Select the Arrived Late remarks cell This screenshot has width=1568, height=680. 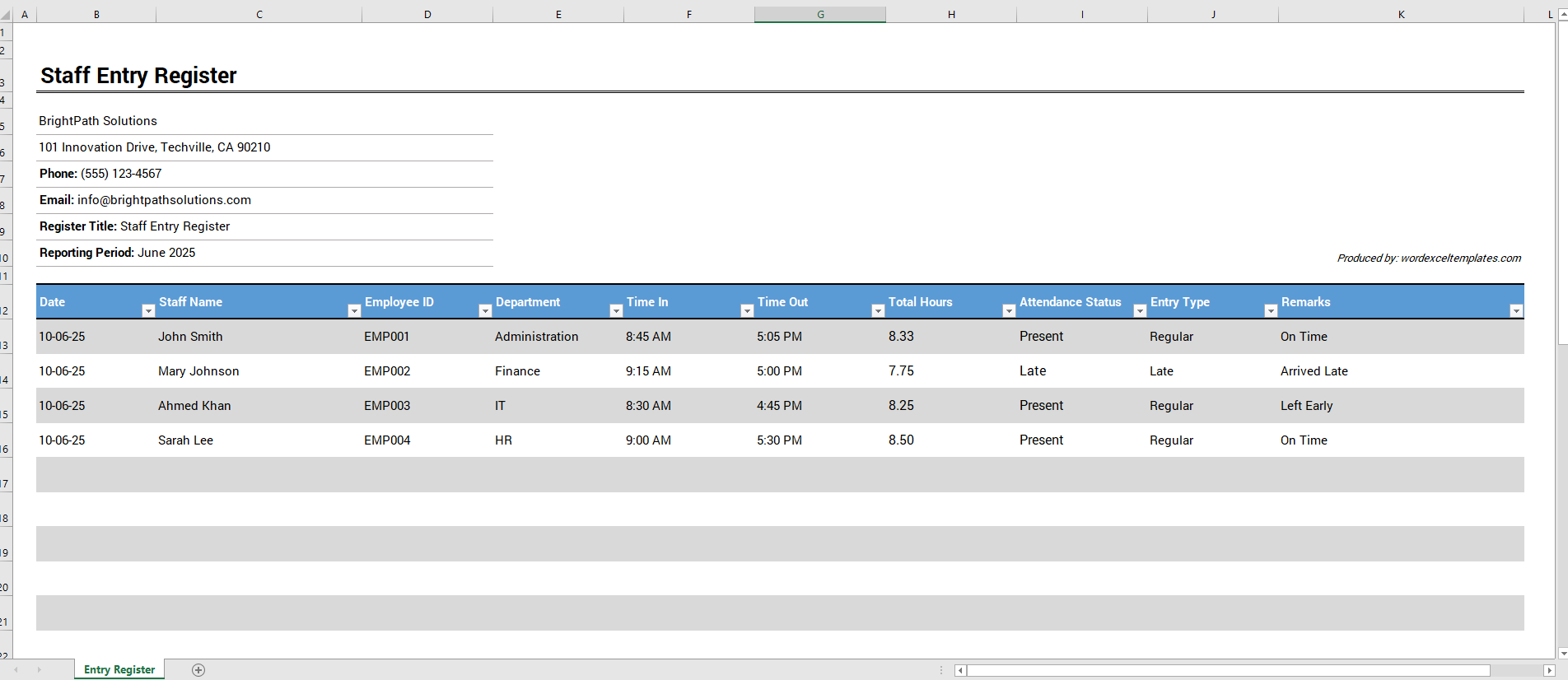pos(1401,370)
